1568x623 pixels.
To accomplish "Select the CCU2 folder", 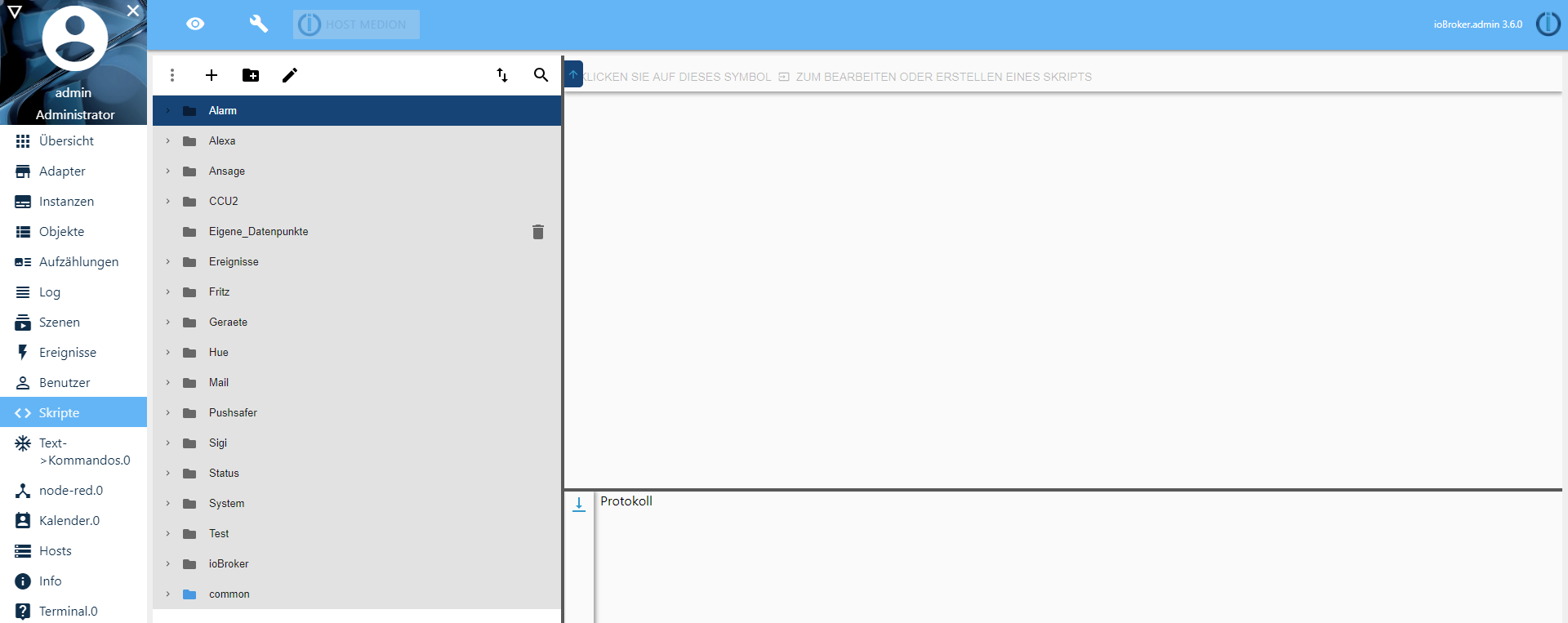I will pos(357,201).
